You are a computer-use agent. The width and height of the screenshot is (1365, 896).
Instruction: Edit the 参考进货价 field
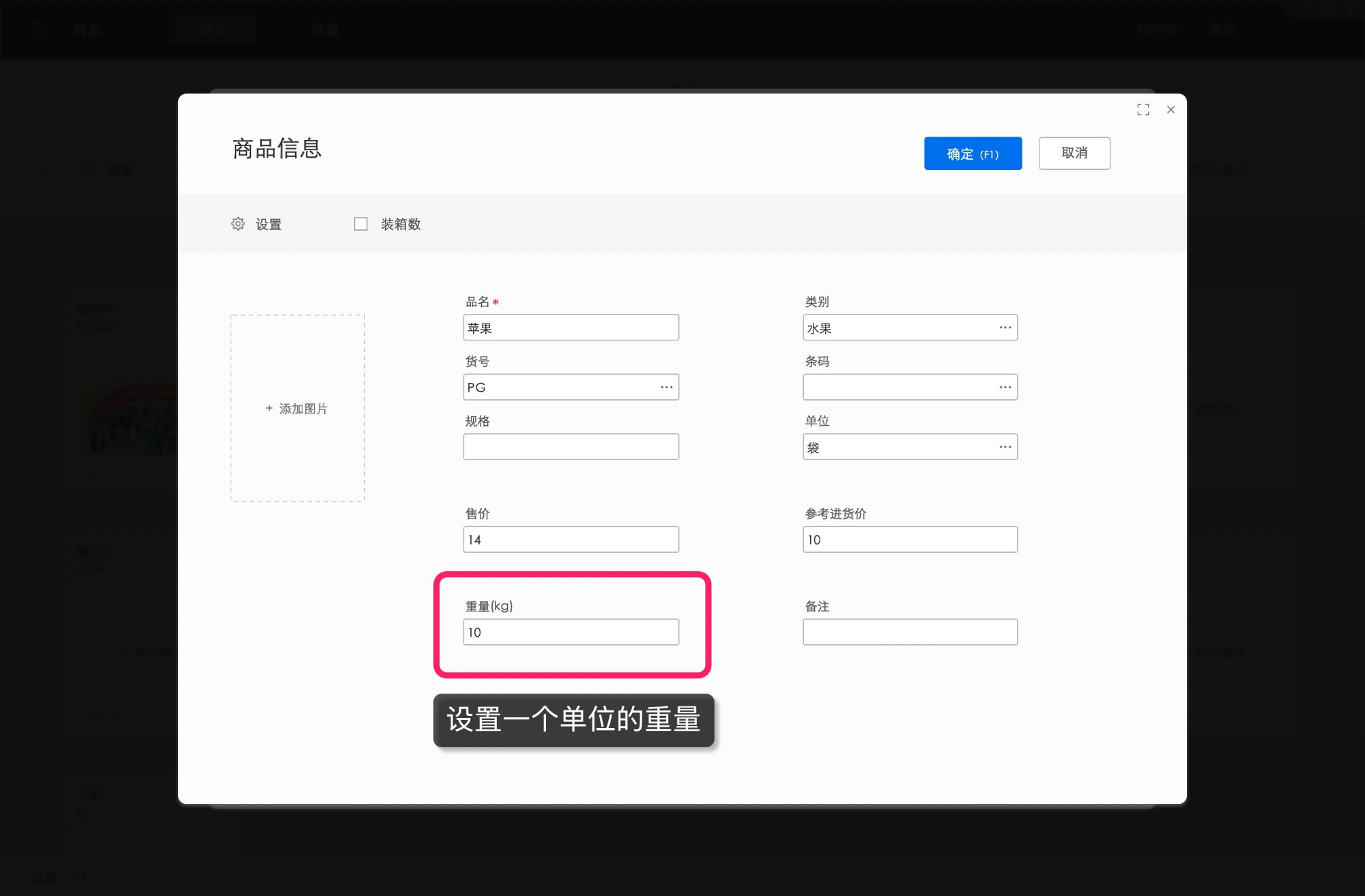coord(910,539)
